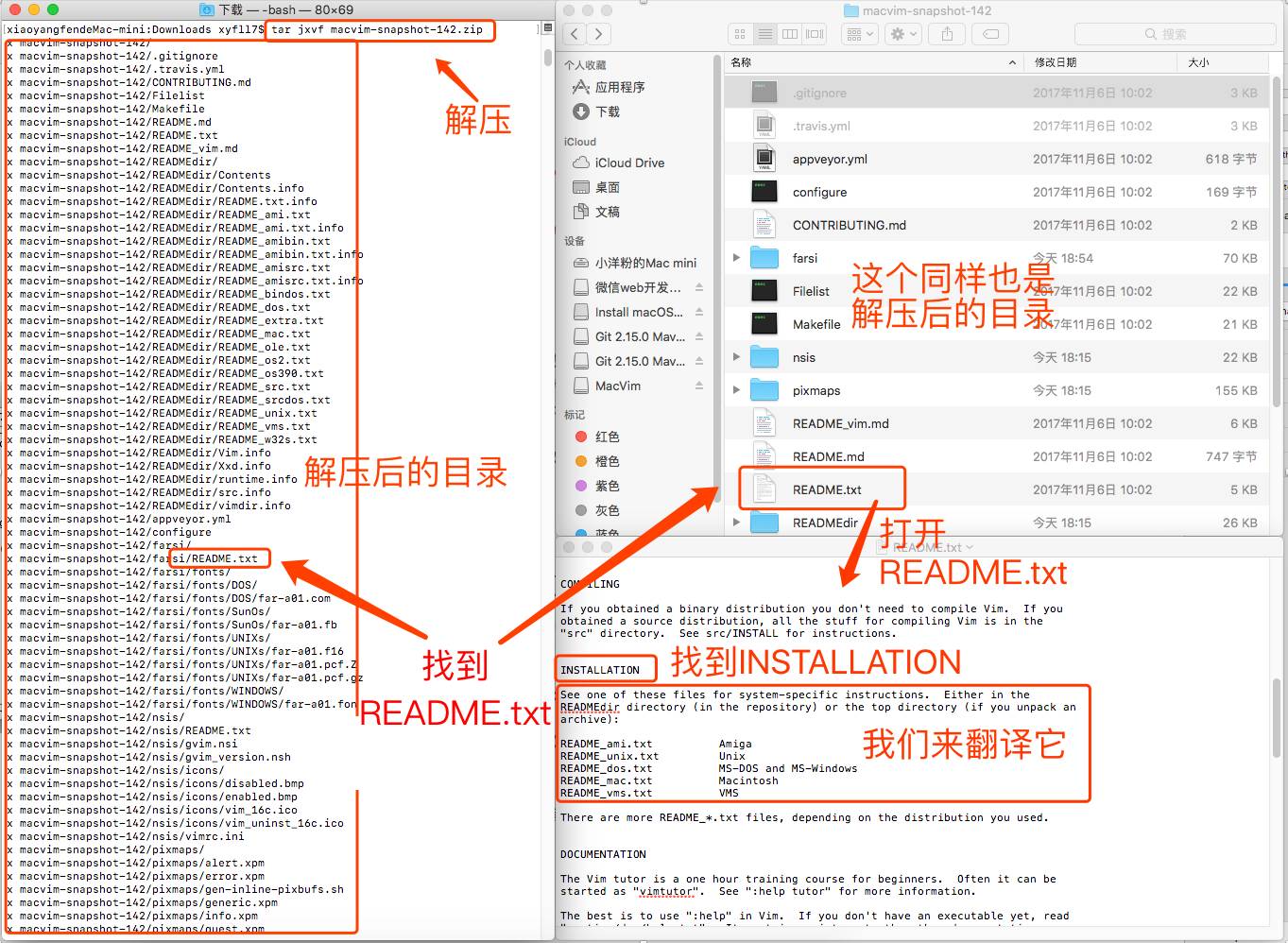Expand the farsi folder
This screenshot has height=943, width=1288.
click(736, 258)
